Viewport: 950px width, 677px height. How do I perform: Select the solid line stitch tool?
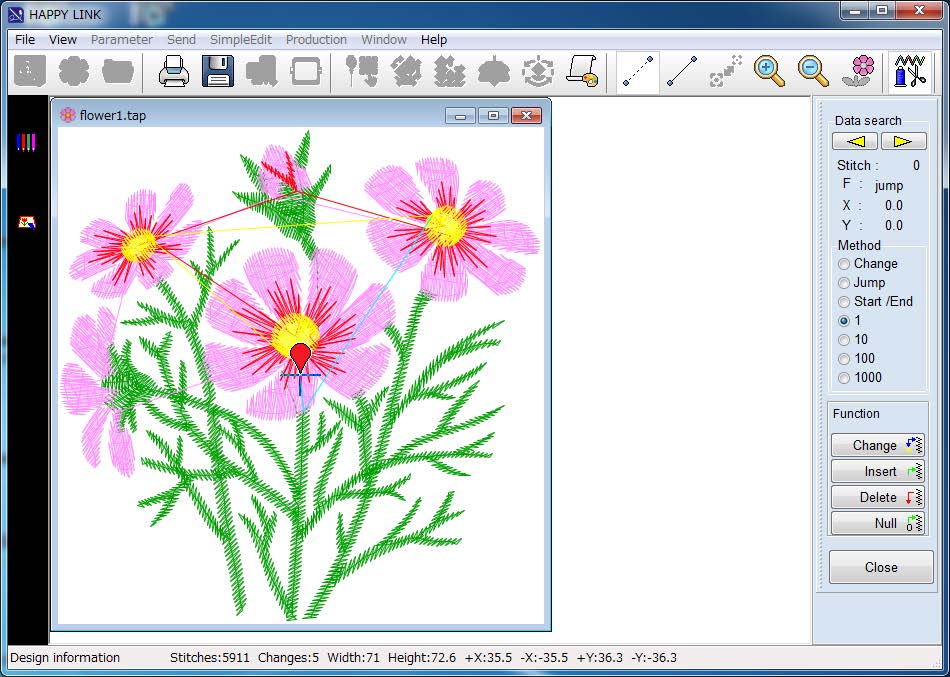coord(682,72)
